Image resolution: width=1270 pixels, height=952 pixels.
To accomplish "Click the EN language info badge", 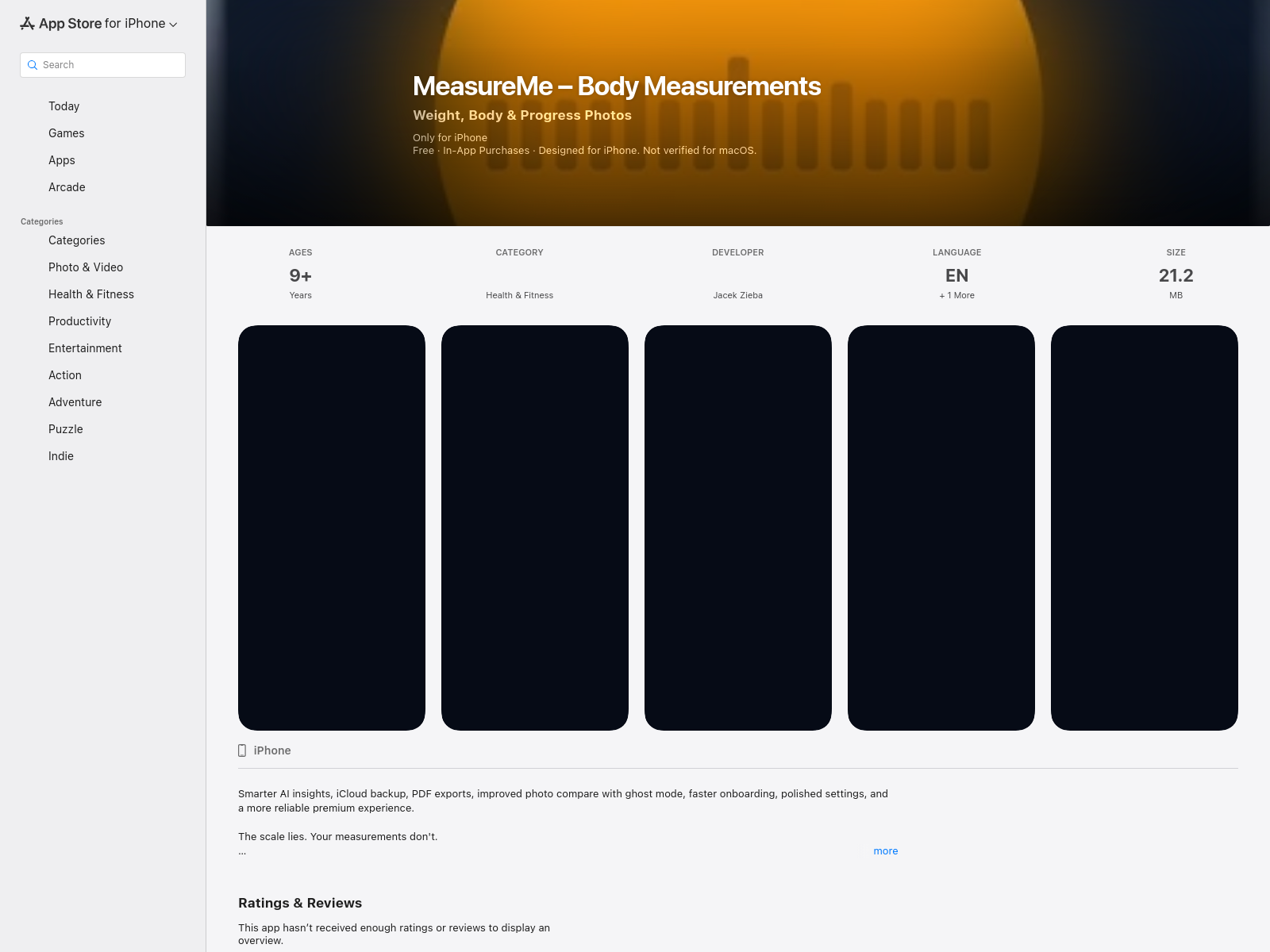I will click(956, 276).
